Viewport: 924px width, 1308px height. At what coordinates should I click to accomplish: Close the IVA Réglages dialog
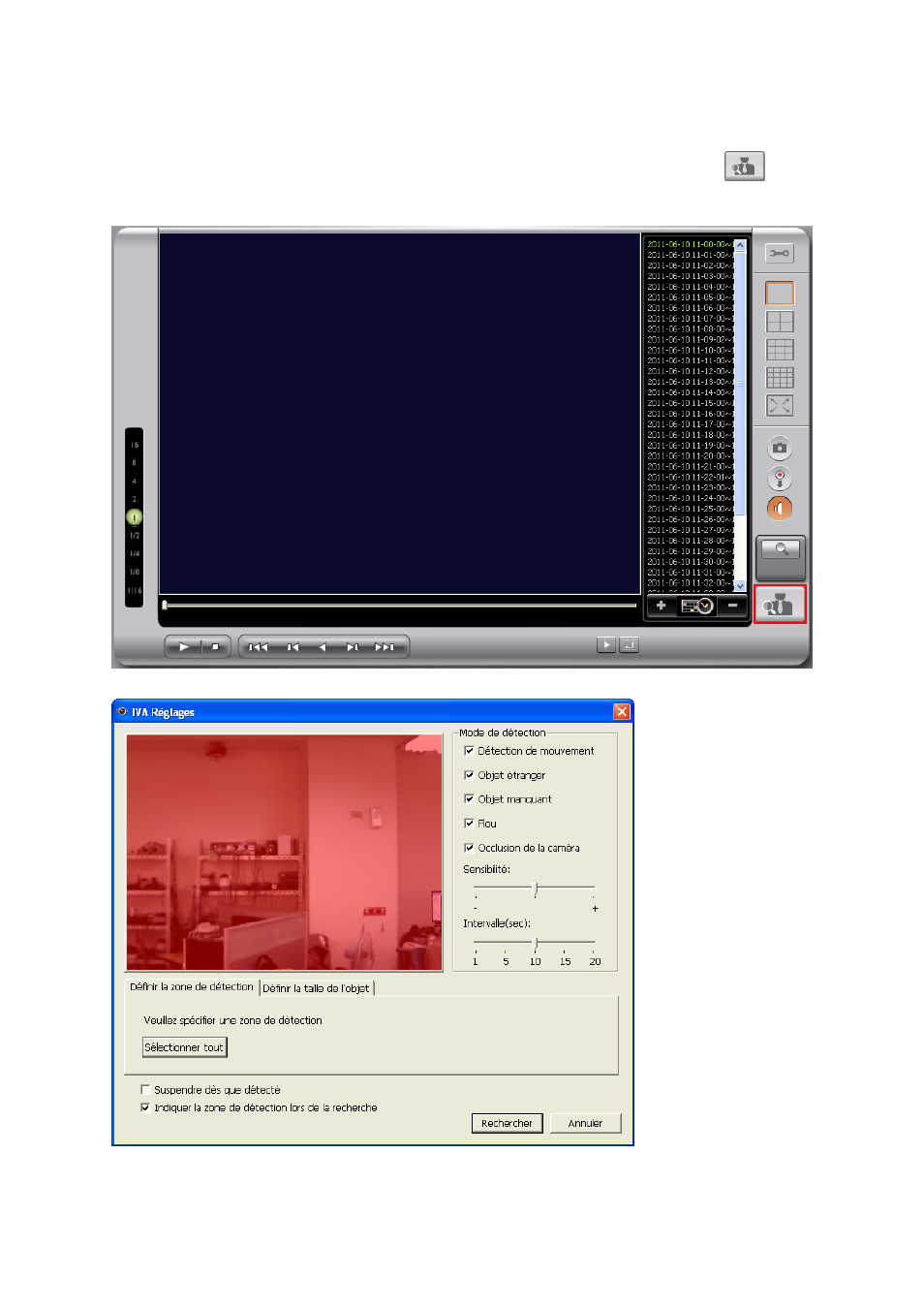(x=622, y=711)
